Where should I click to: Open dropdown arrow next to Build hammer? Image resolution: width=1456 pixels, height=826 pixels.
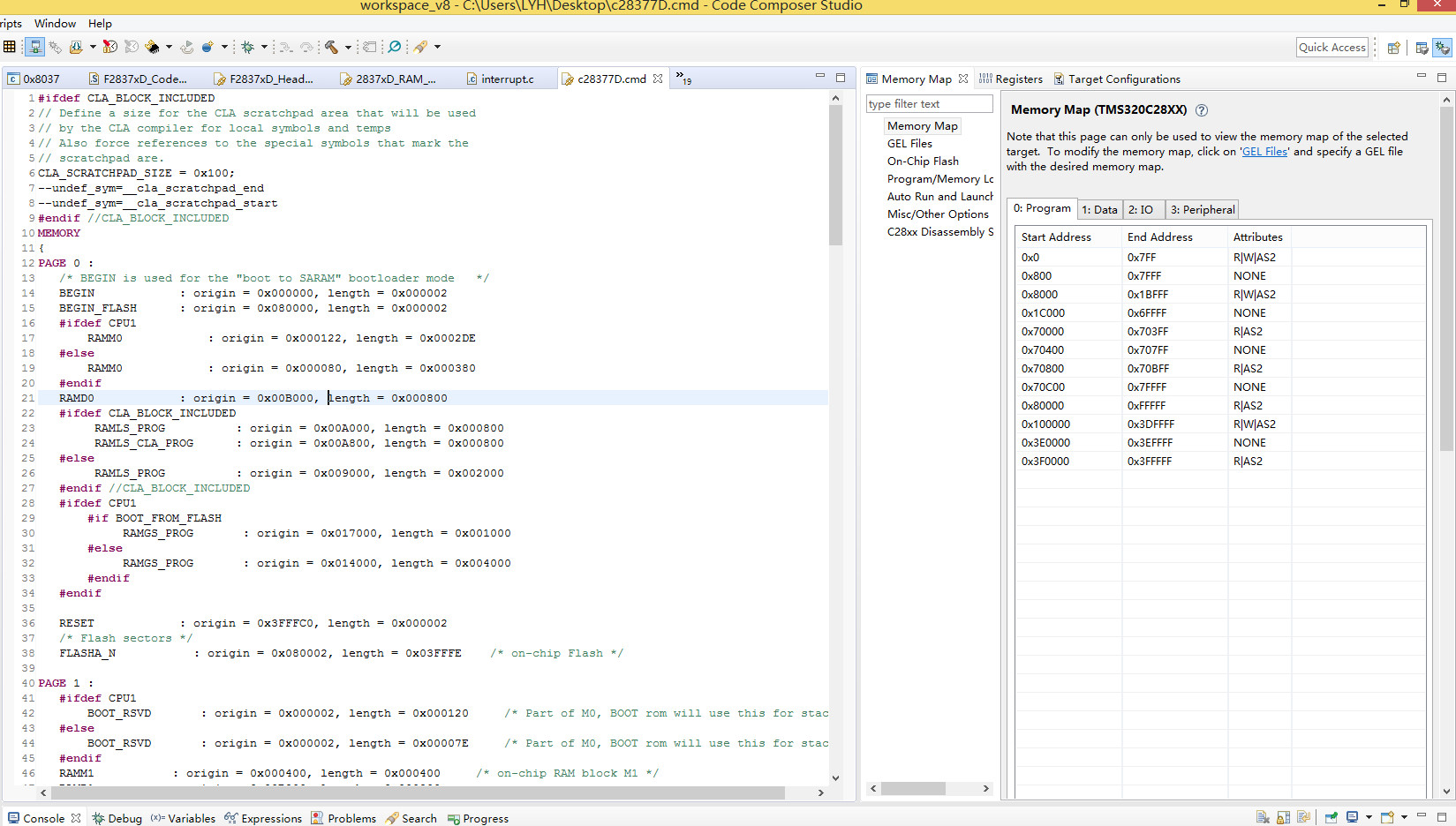[x=348, y=47]
